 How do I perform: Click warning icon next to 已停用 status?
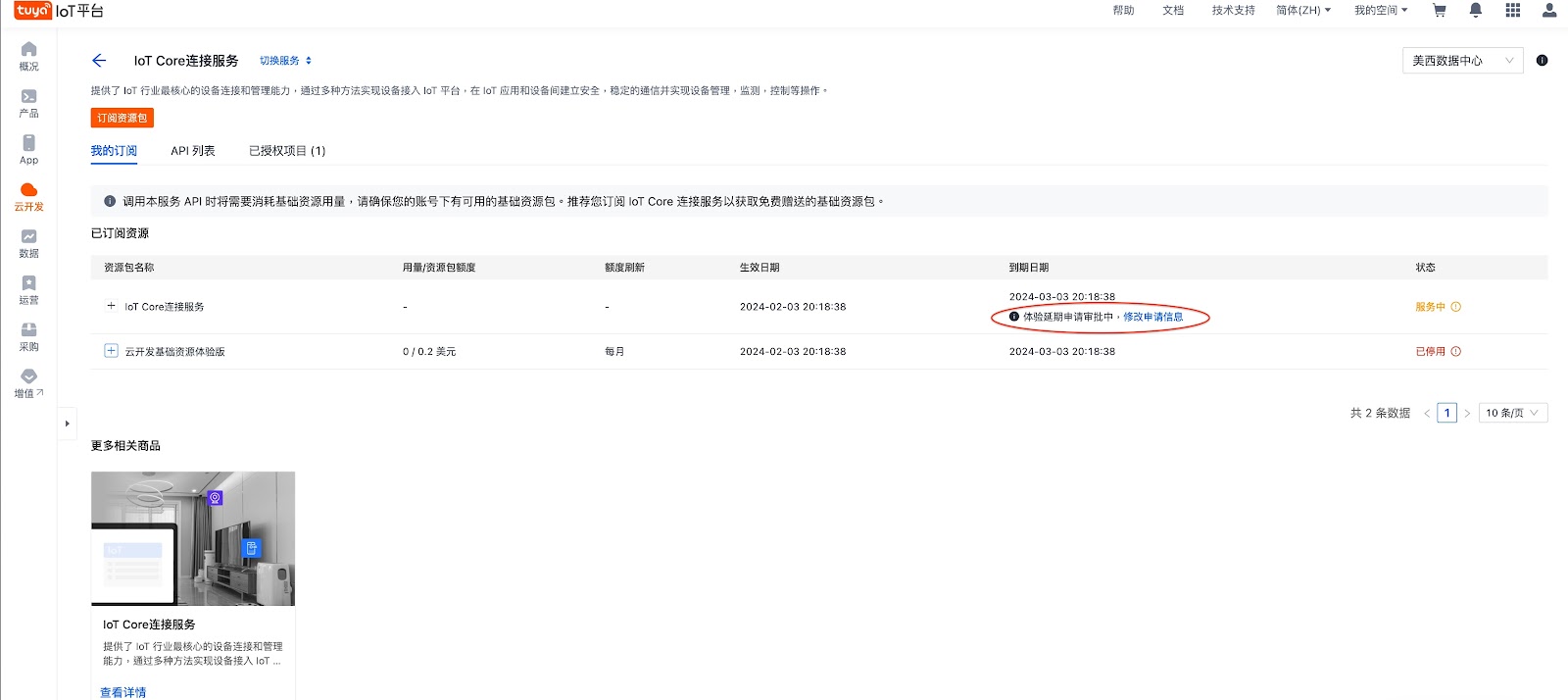tap(1455, 352)
